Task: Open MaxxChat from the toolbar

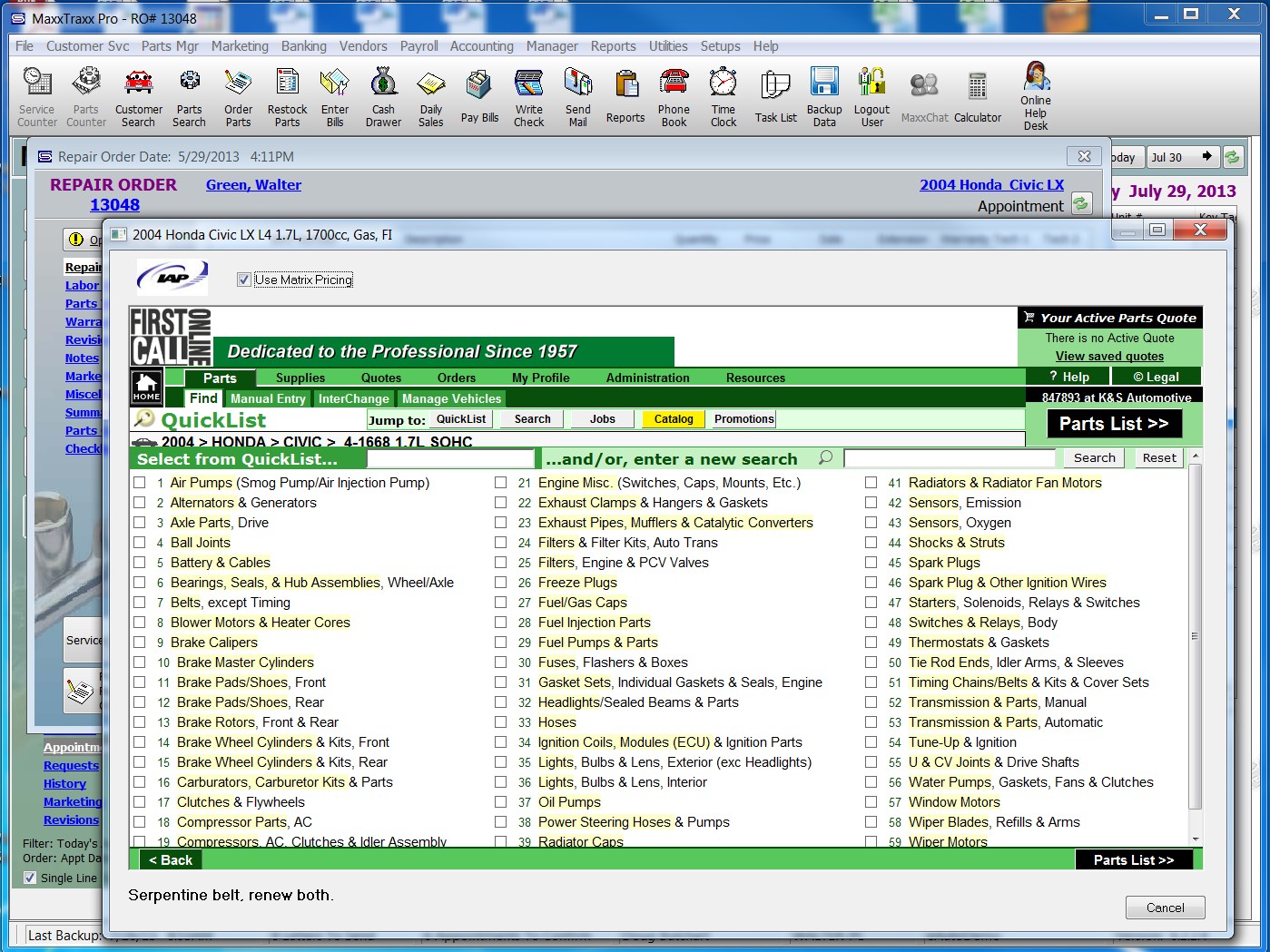Action: (x=924, y=96)
